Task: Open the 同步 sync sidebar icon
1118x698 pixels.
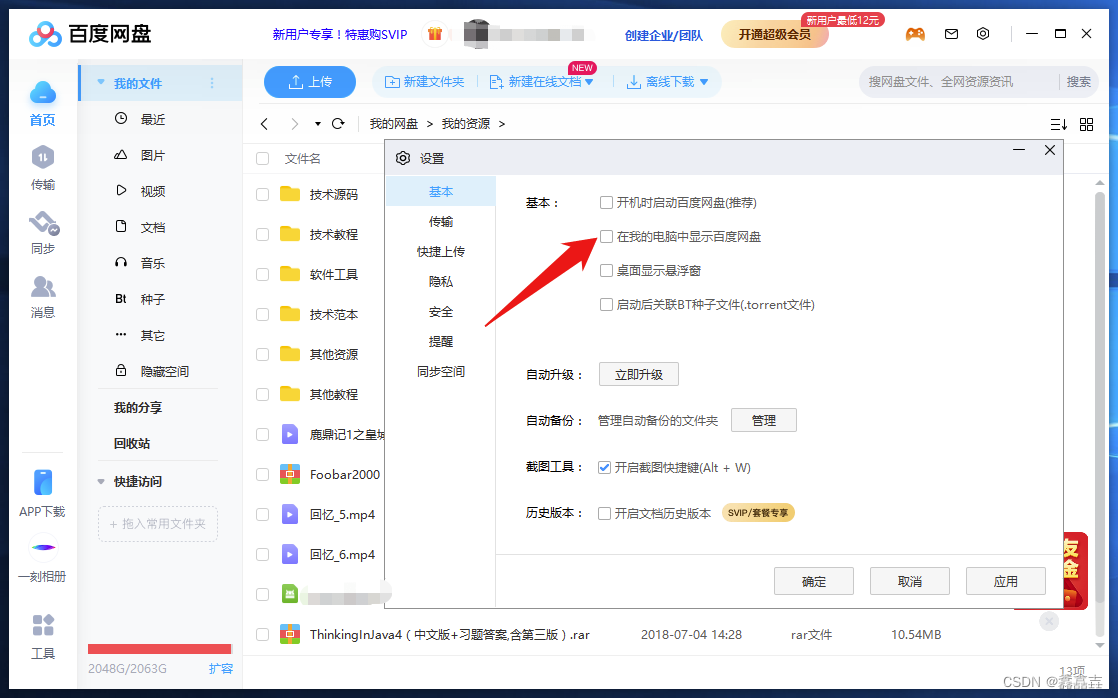Action: click(x=43, y=223)
